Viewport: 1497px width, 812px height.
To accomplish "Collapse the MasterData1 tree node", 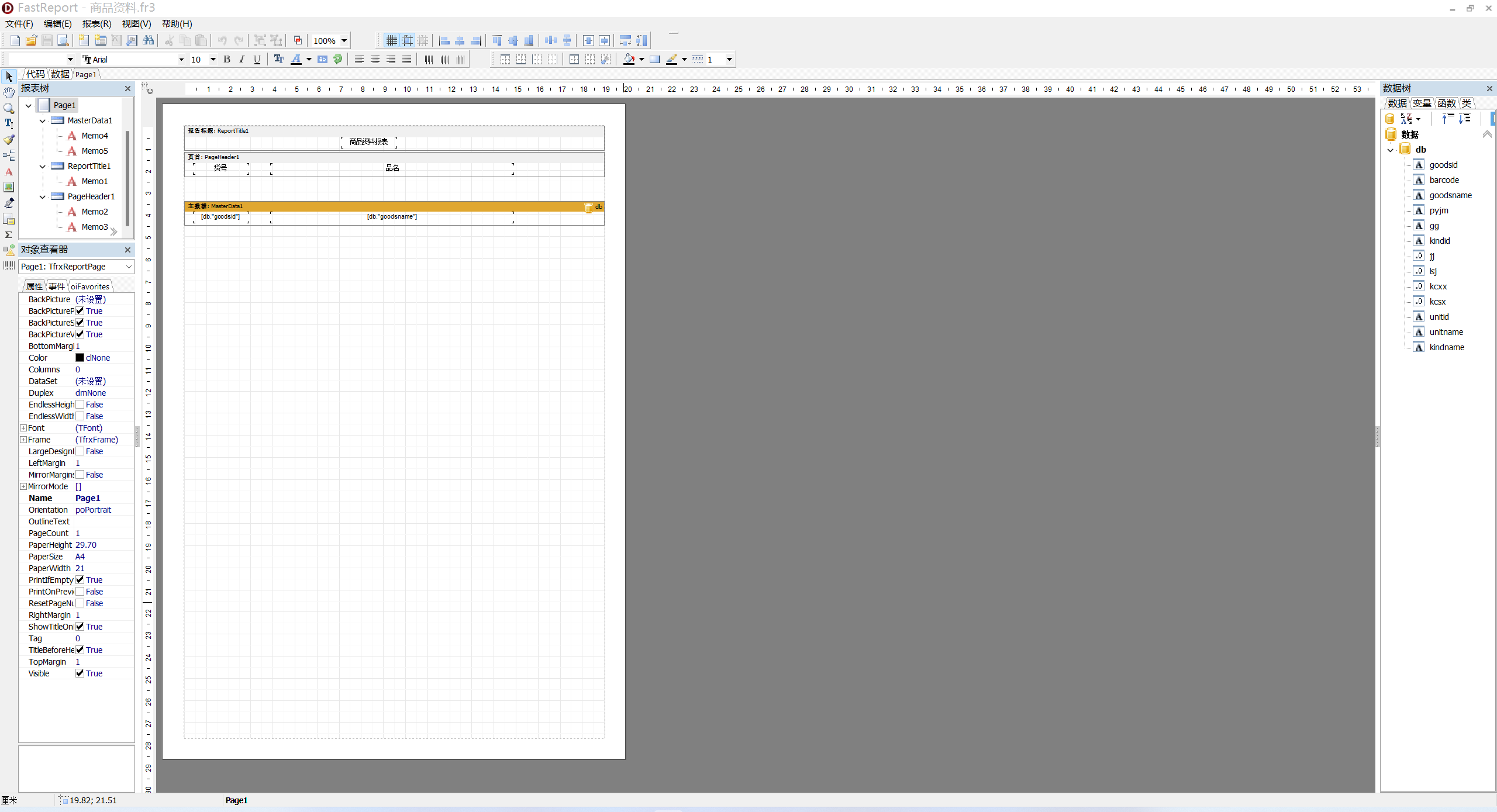I will [x=43, y=120].
